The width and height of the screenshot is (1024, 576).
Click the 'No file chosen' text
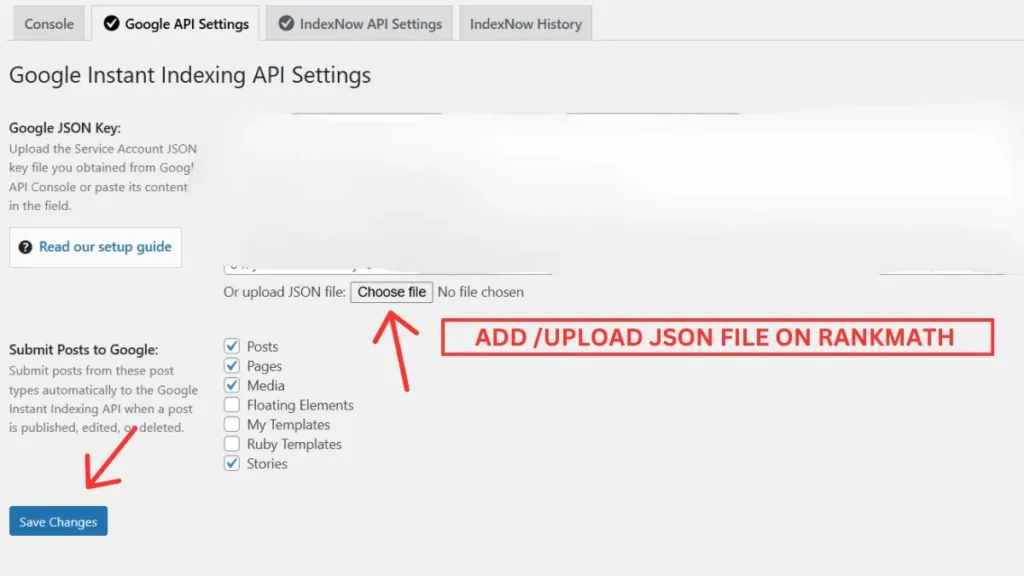481,292
